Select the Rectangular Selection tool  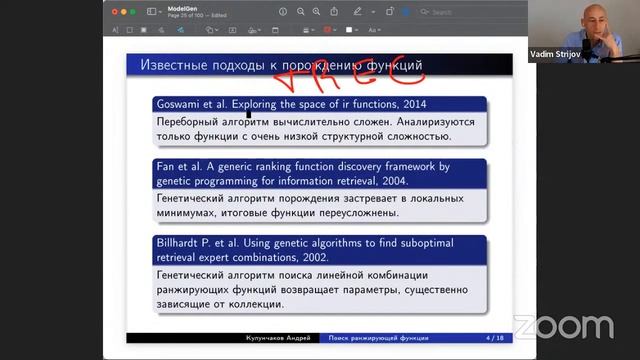129,30
